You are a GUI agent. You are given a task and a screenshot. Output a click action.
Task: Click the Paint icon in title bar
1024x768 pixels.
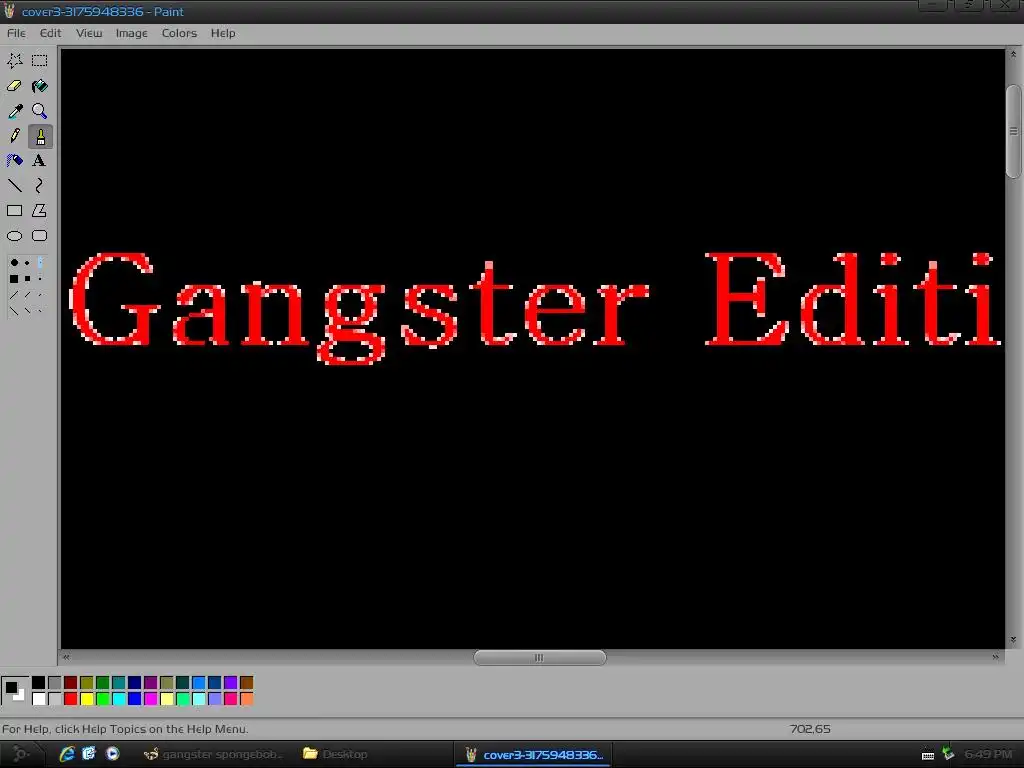(x=9, y=11)
